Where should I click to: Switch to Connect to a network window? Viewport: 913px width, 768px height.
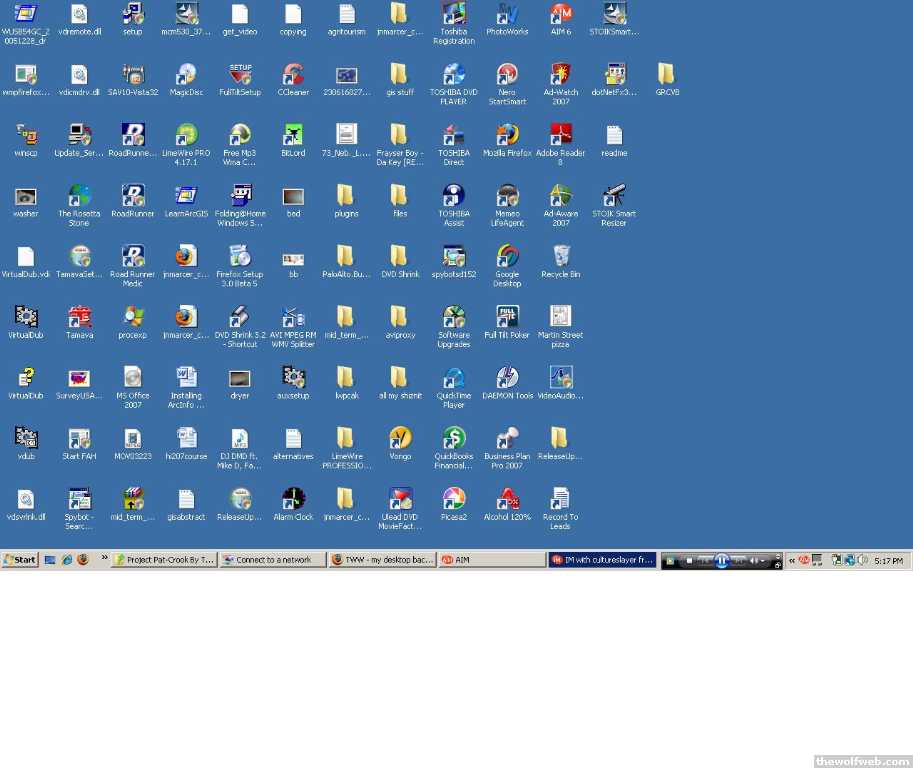[x=273, y=560]
